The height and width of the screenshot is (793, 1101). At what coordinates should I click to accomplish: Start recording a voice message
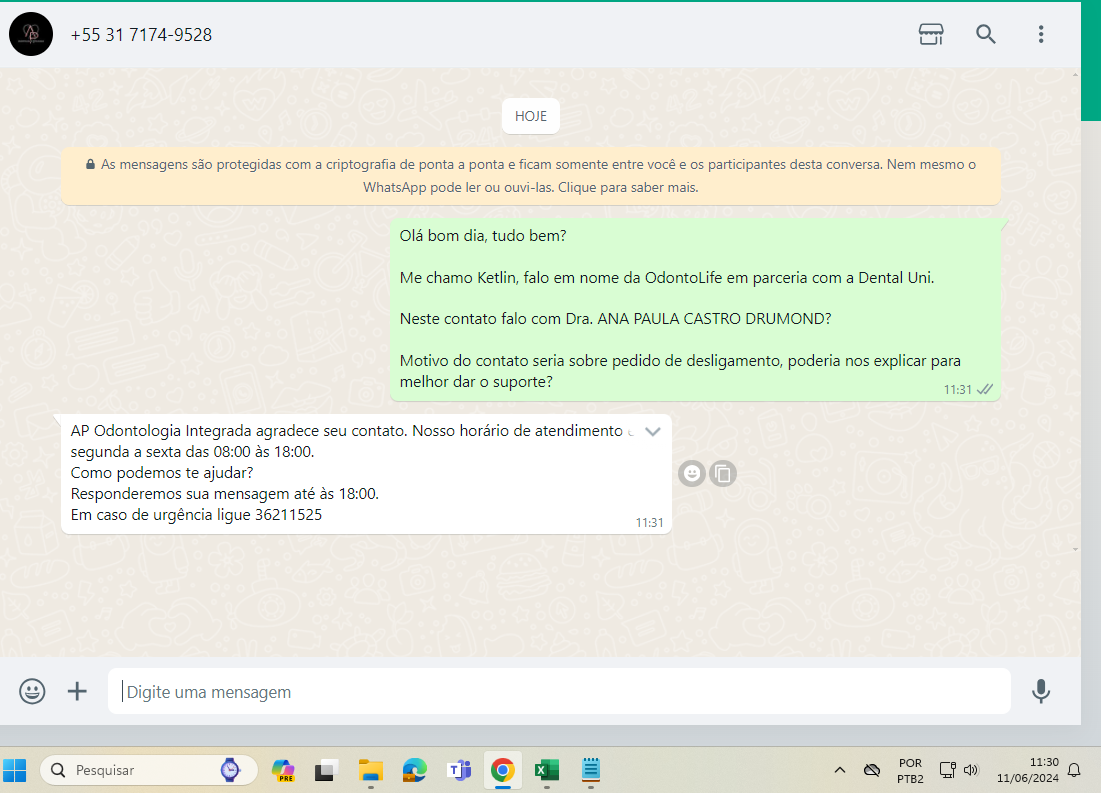point(1041,691)
